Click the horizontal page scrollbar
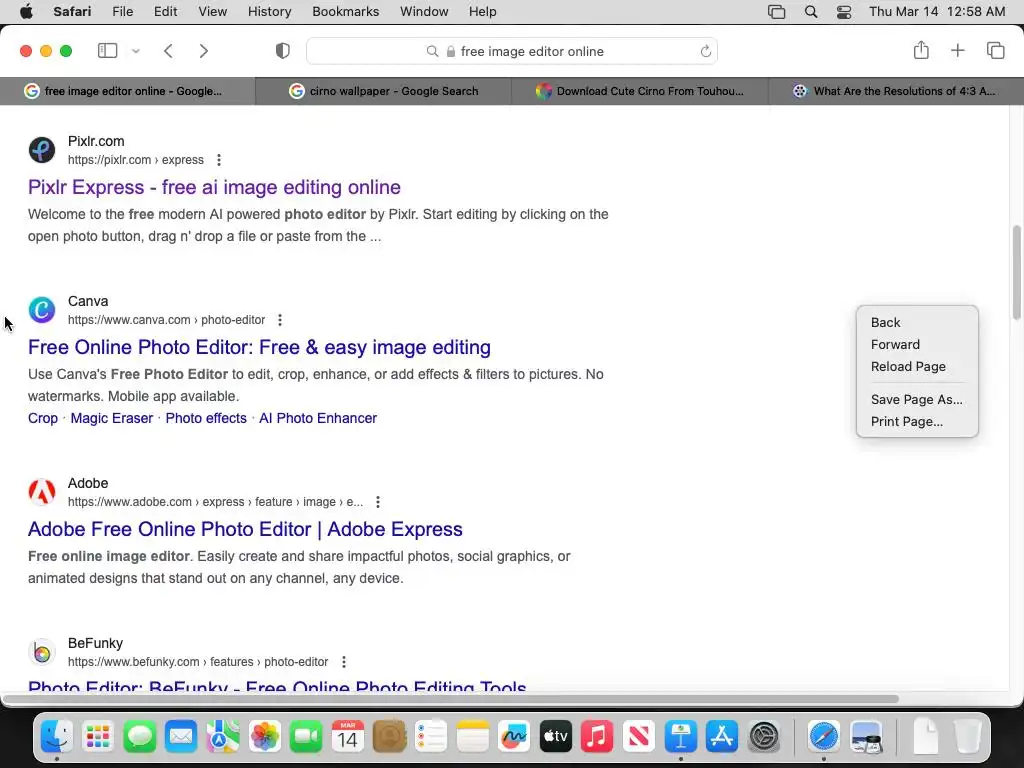1024x768 pixels. pyautogui.click(x=451, y=699)
